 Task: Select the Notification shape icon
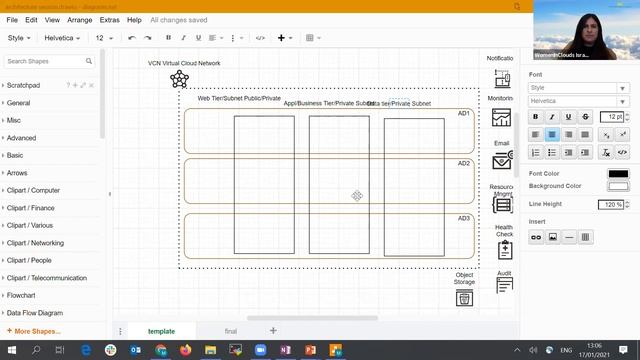[502, 78]
